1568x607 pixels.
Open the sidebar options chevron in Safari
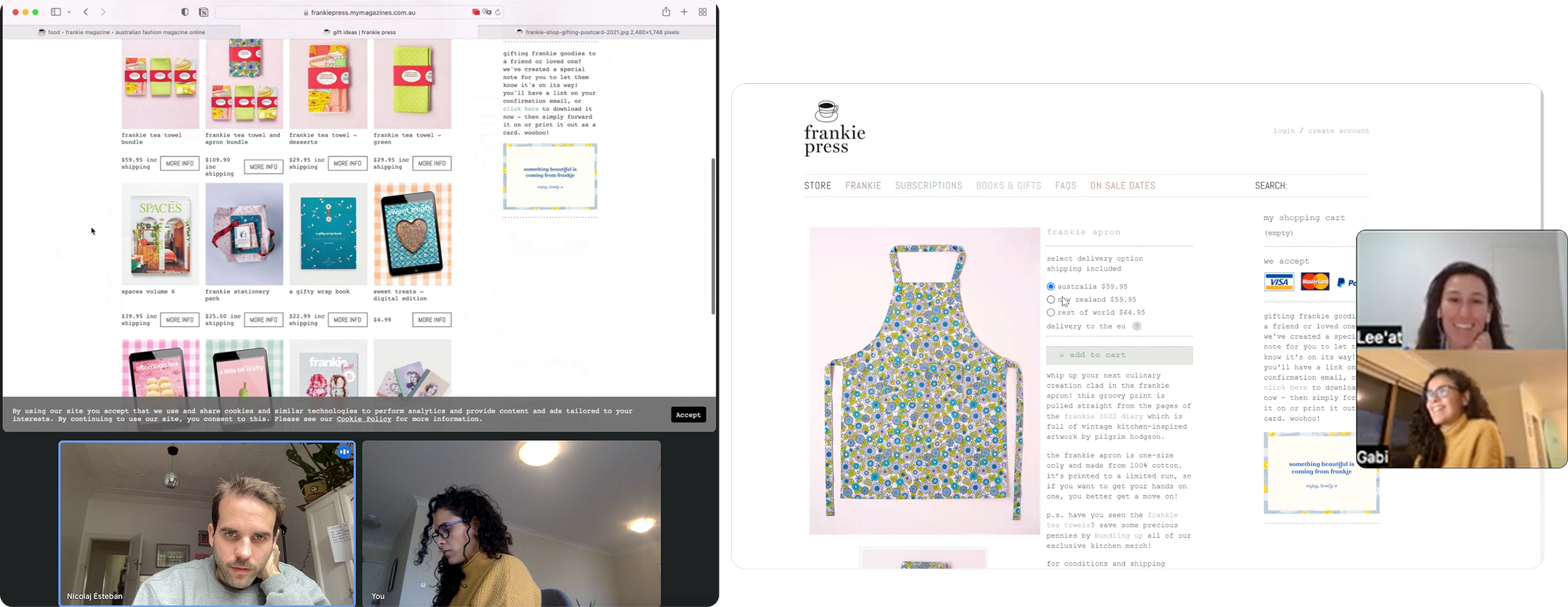pyautogui.click(x=69, y=12)
